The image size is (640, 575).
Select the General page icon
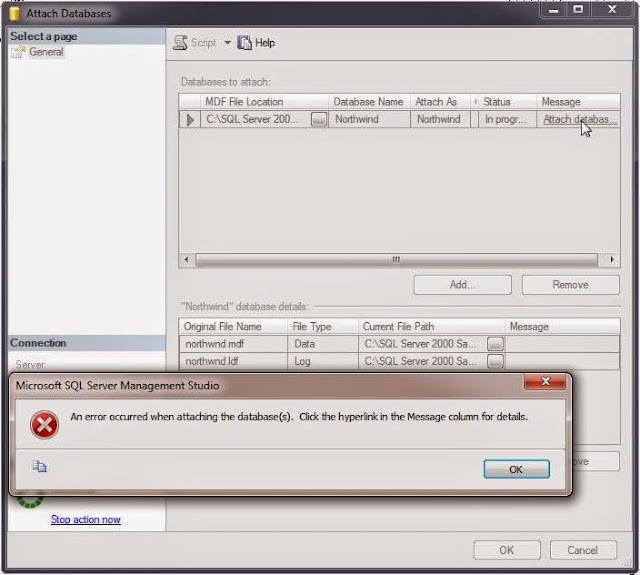coord(18,52)
